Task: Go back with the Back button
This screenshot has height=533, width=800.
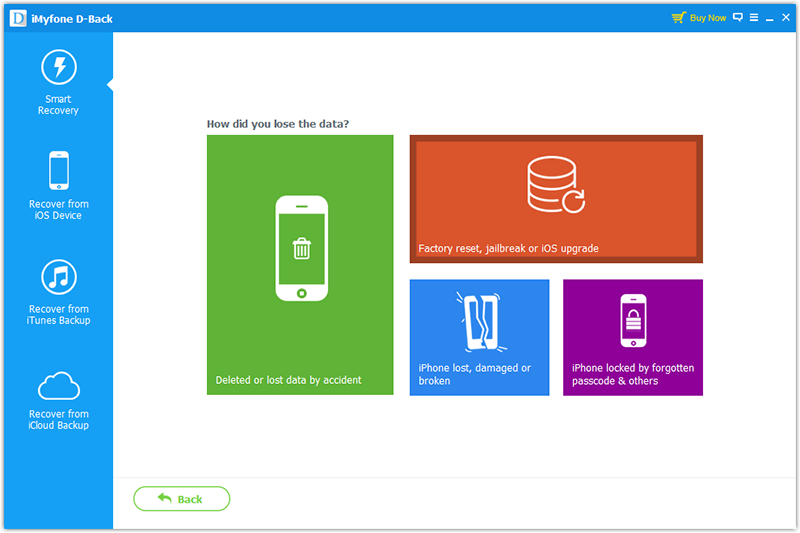Action: pyautogui.click(x=182, y=499)
